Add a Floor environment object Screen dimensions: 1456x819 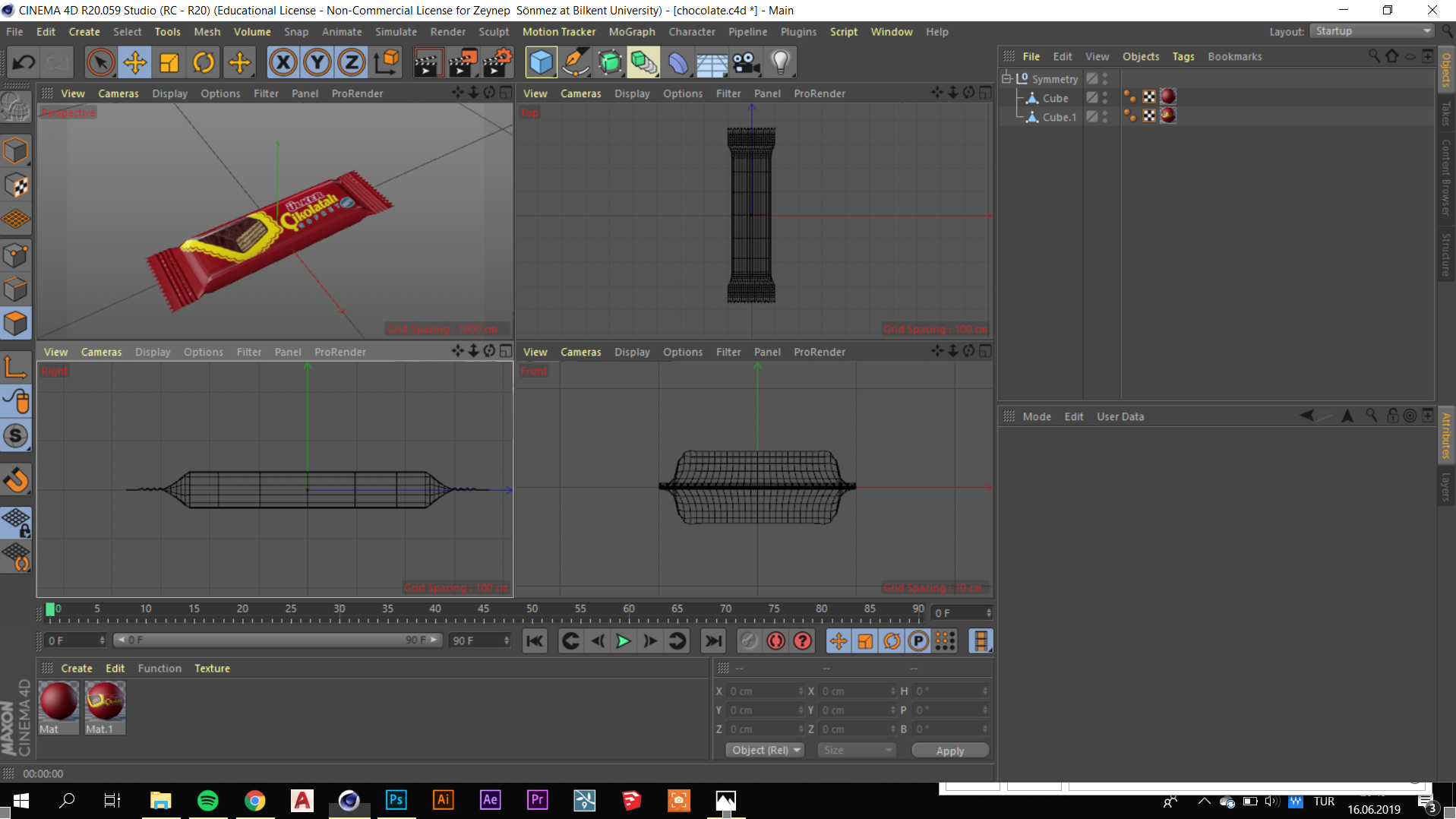click(x=712, y=62)
